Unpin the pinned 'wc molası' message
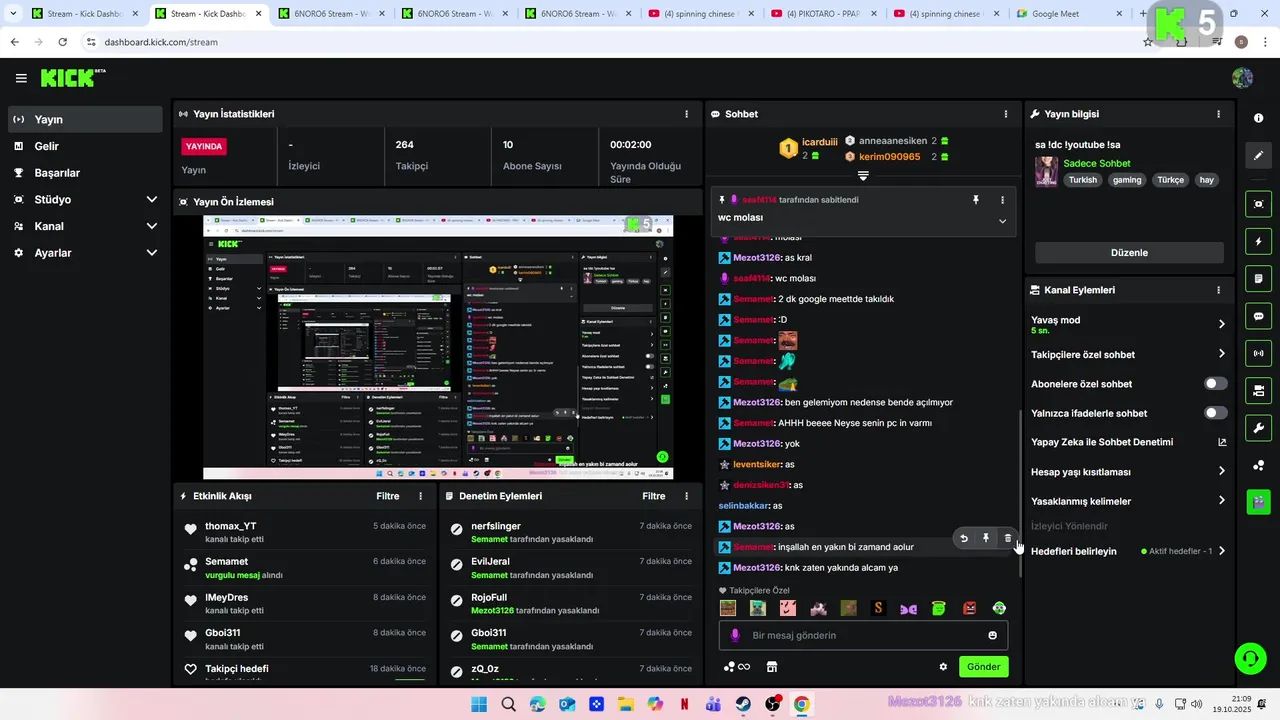Viewport: 1280px width, 720px height. tap(976, 200)
